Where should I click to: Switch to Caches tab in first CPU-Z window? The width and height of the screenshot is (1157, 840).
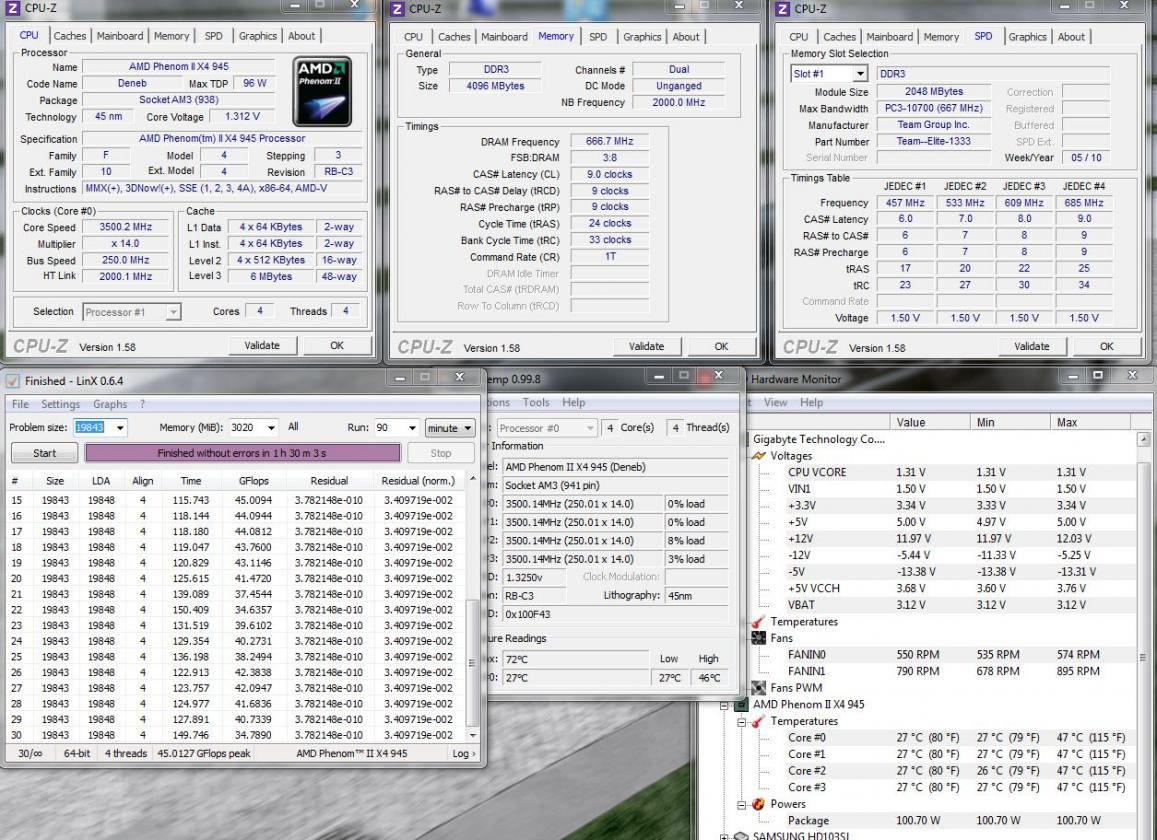(69, 35)
